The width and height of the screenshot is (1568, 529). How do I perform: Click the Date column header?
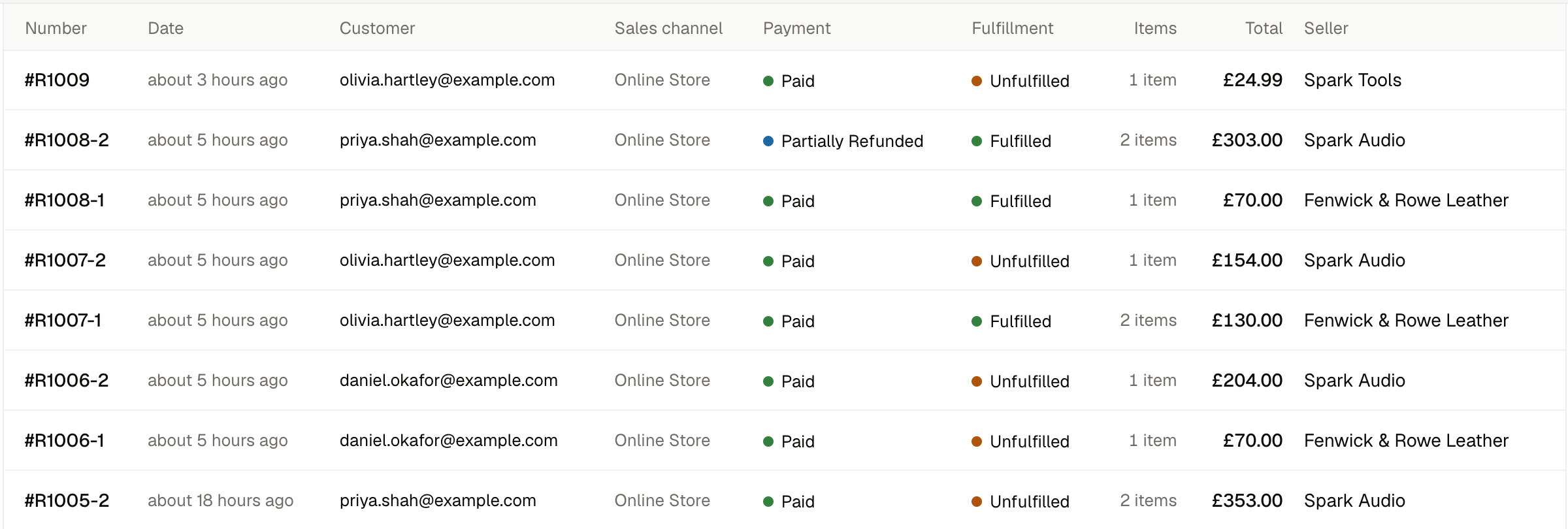[166, 28]
